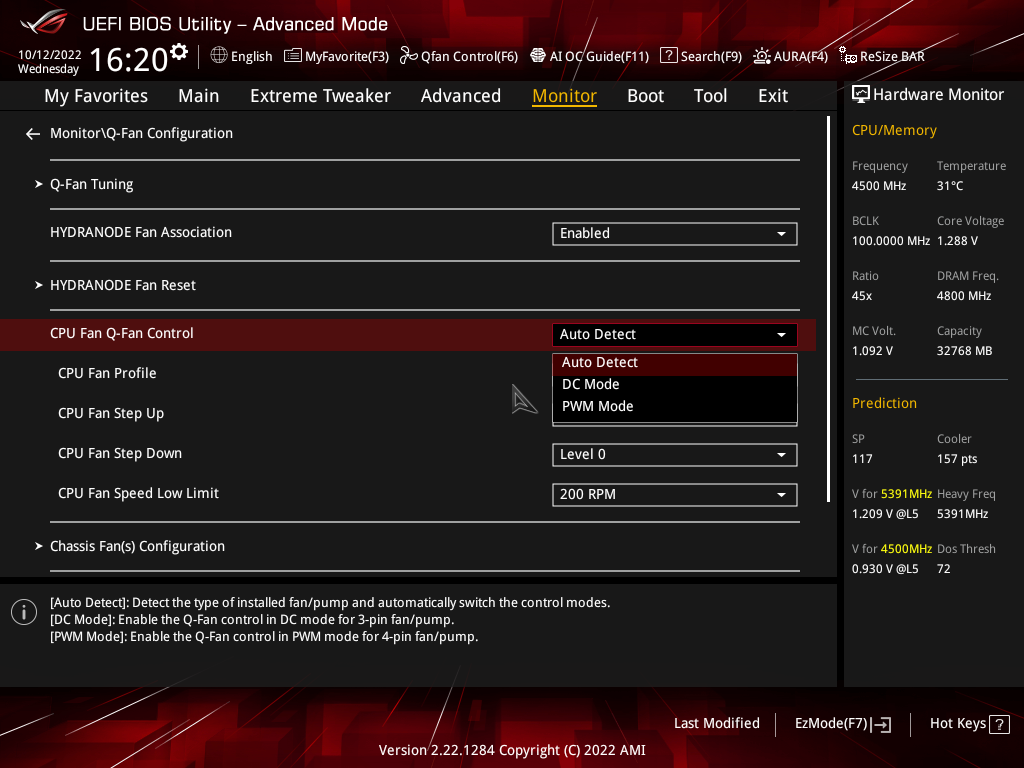Open the HYDRANODE Fan Association dropdown
Viewport: 1024px width, 768px height.
pos(675,234)
